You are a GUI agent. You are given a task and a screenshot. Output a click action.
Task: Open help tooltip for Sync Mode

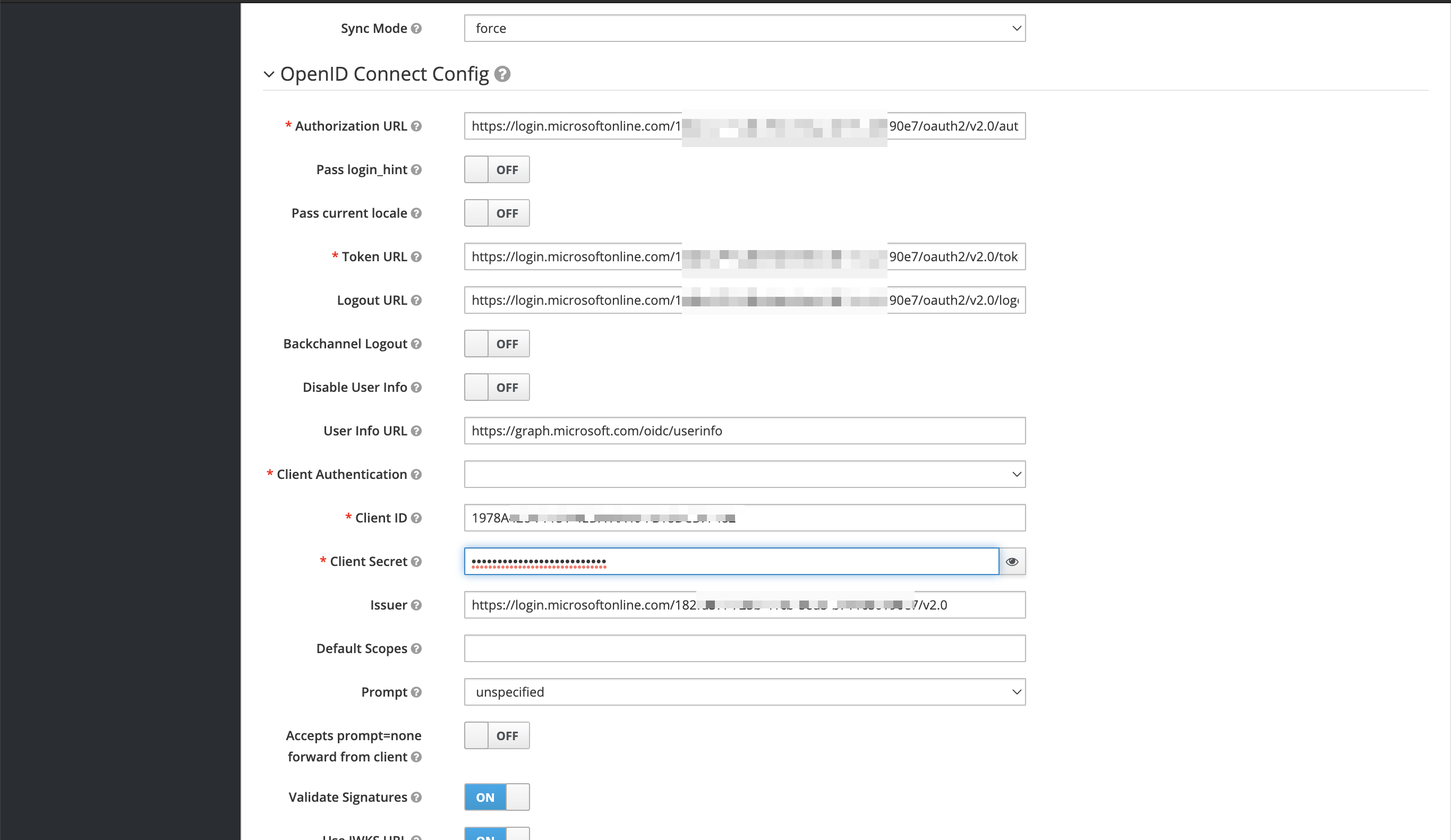[416, 28]
